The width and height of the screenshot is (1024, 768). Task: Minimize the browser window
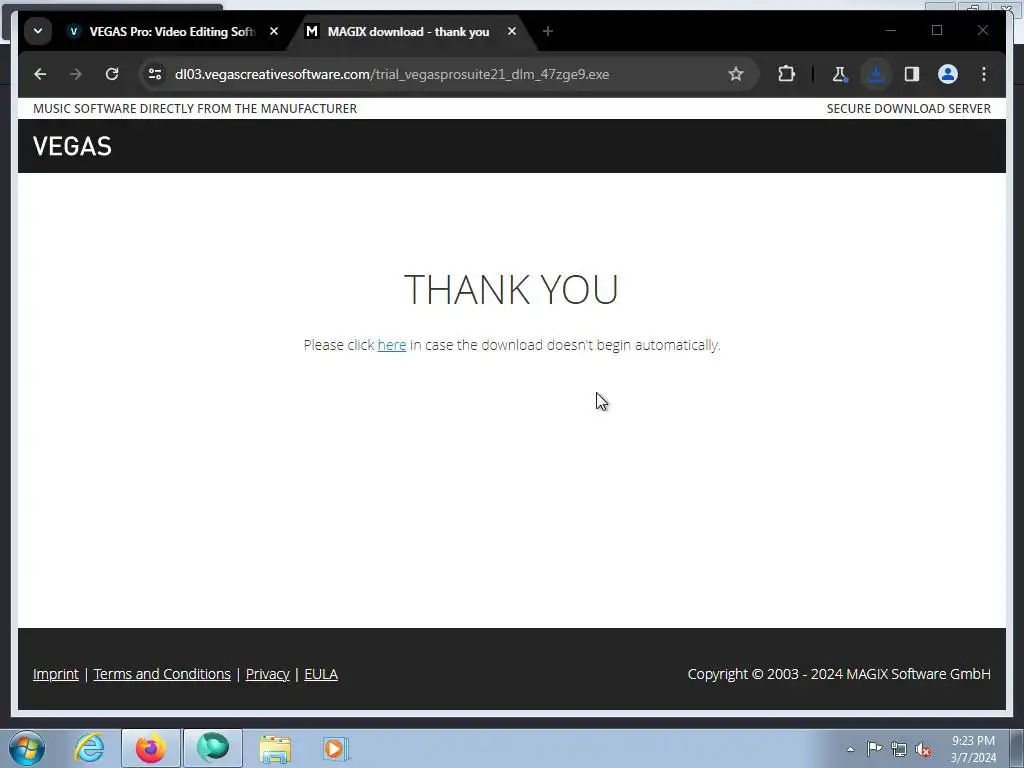(891, 30)
